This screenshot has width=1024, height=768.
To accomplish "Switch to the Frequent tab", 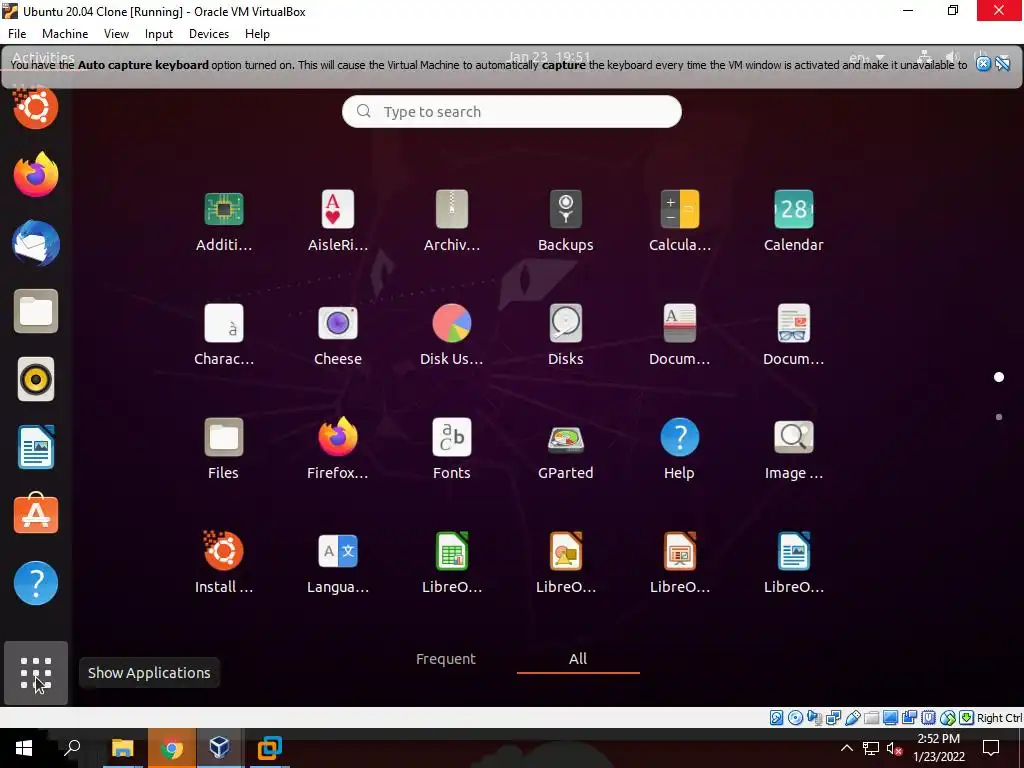I will point(445,659).
